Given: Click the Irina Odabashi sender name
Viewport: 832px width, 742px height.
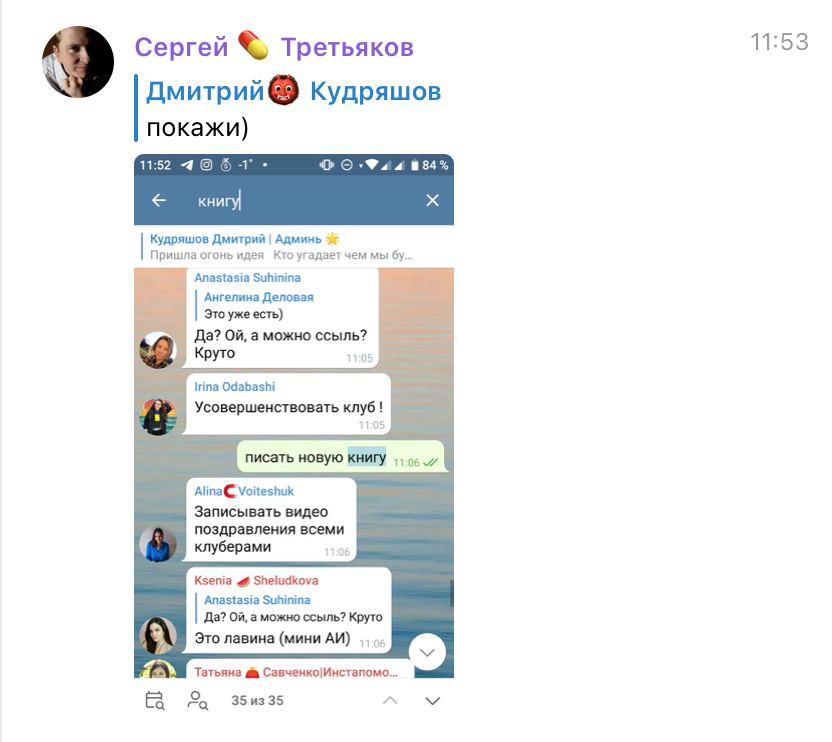Looking at the screenshot, I should [x=235, y=386].
